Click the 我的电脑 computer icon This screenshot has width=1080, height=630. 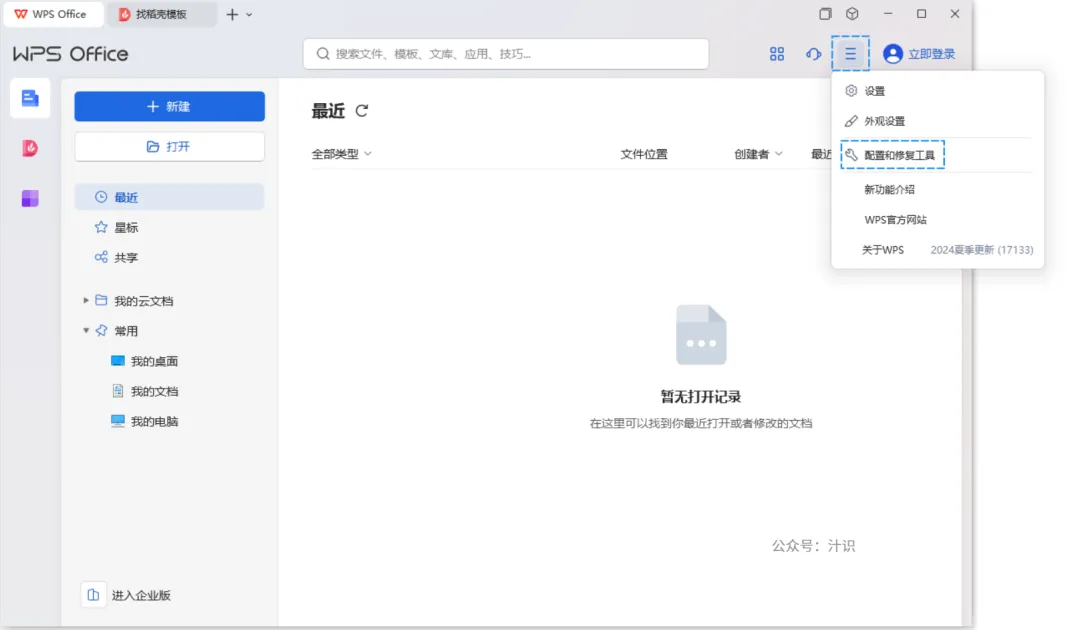118,421
